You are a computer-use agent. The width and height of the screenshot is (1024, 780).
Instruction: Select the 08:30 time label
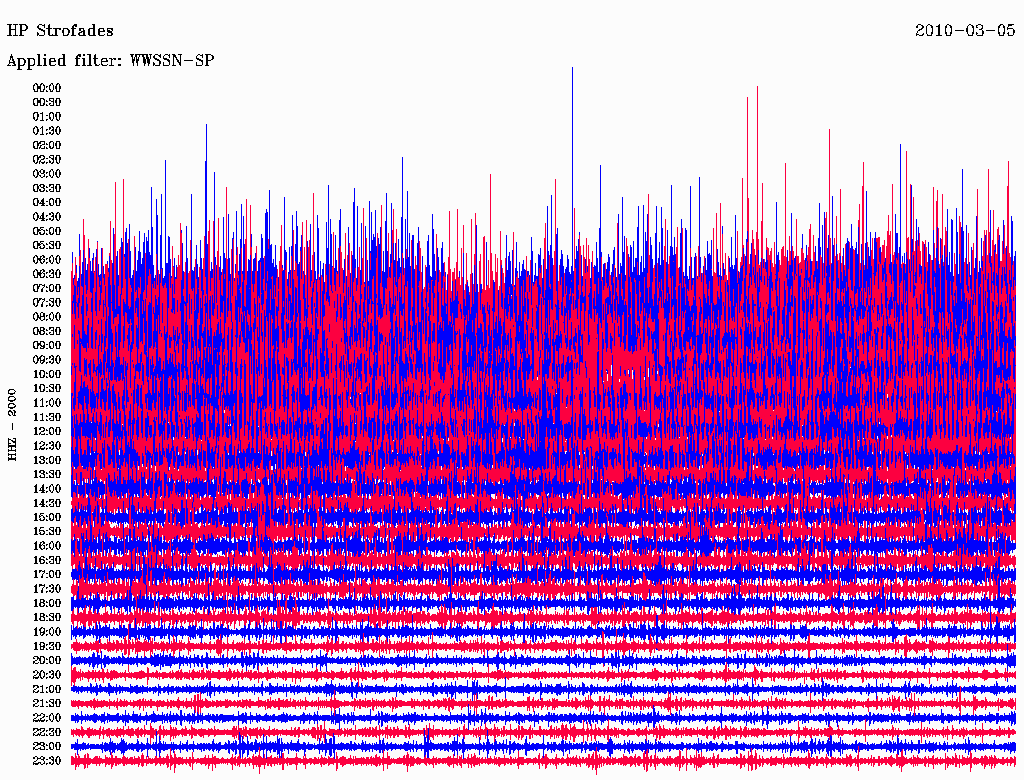(47, 331)
